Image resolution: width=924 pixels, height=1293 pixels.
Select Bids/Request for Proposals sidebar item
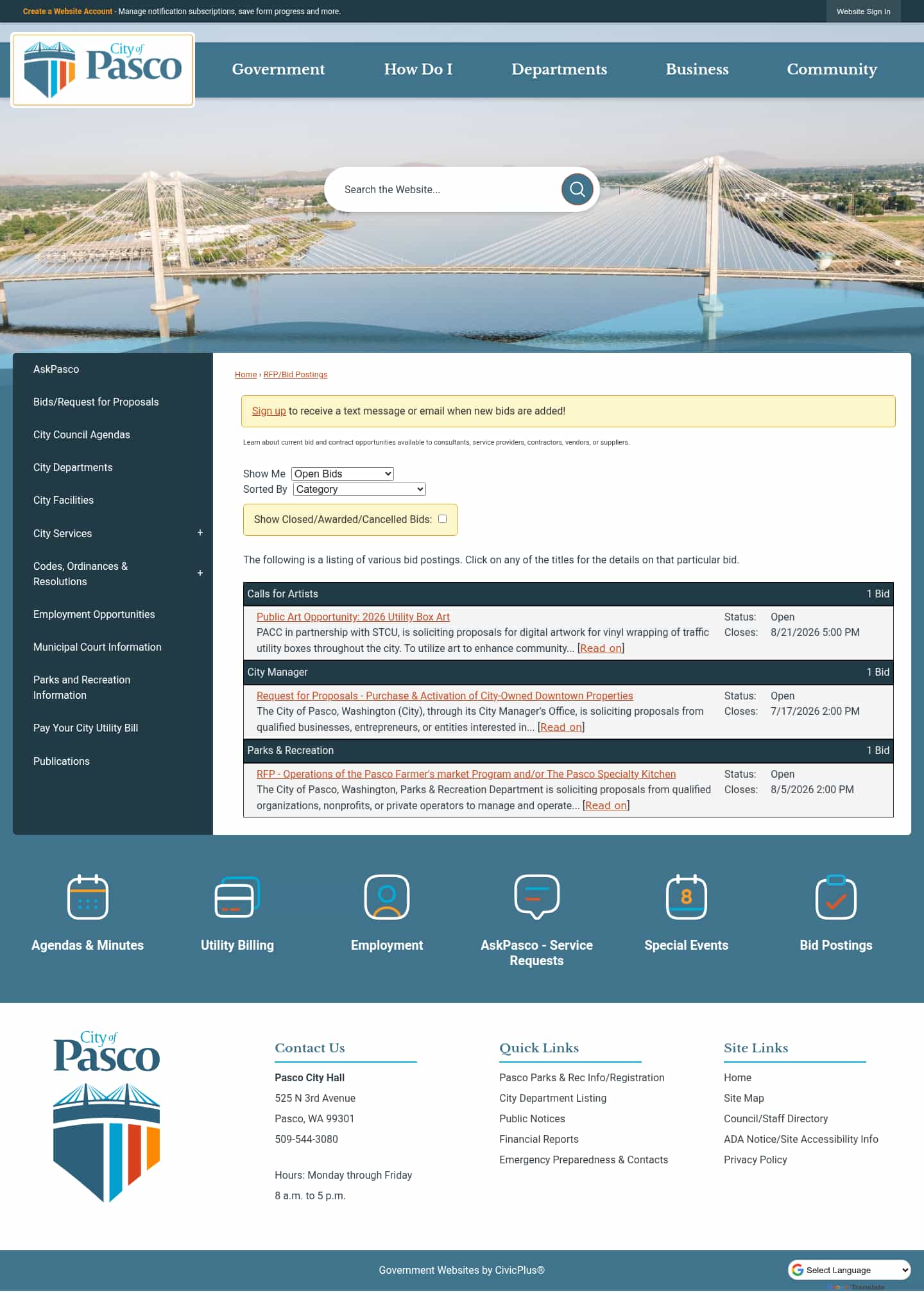pos(96,402)
